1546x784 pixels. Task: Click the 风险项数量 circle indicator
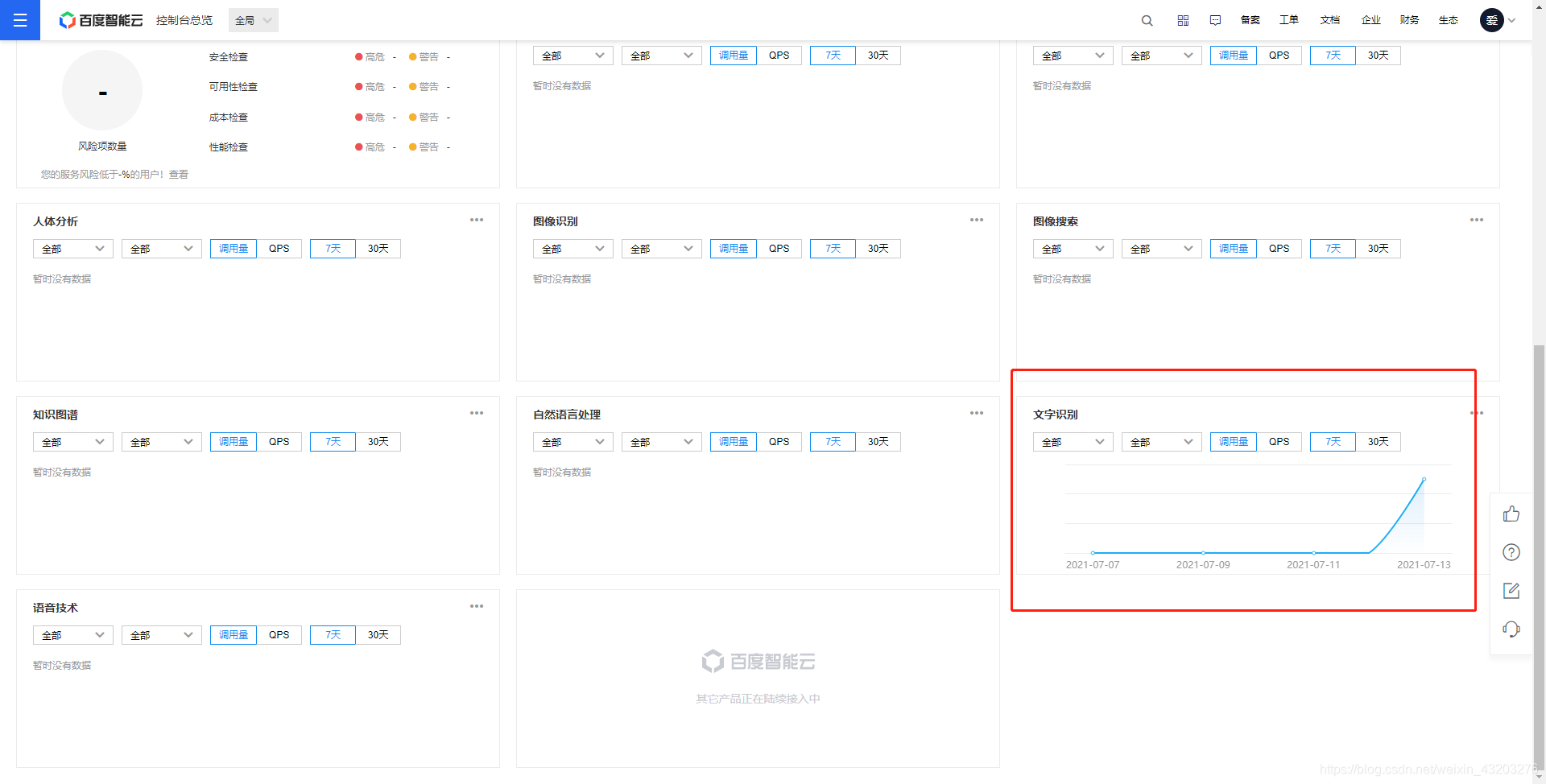pos(102,90)
